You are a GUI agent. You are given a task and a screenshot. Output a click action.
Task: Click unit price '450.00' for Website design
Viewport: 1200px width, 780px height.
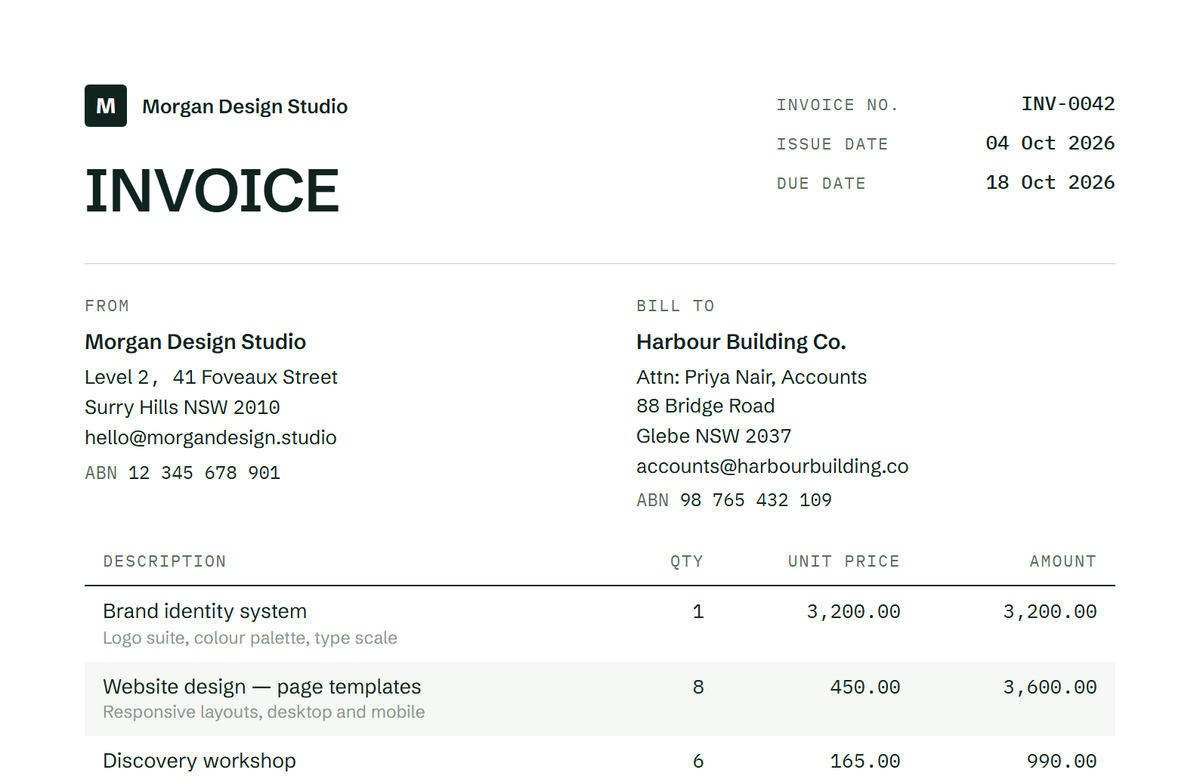[865, 687]
